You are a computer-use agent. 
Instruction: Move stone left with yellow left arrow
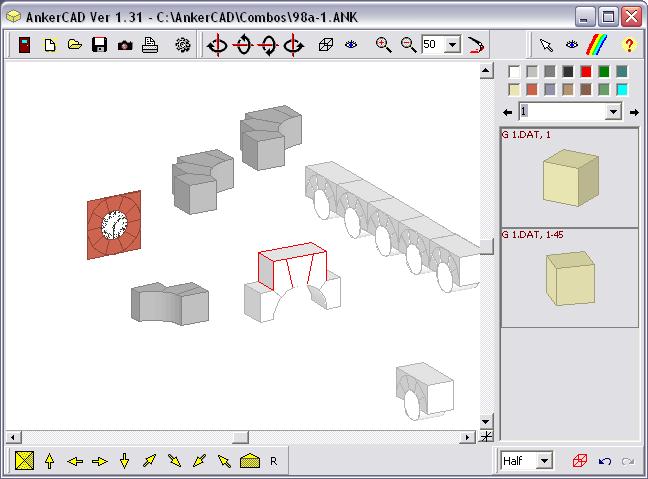tap(75, 461)
